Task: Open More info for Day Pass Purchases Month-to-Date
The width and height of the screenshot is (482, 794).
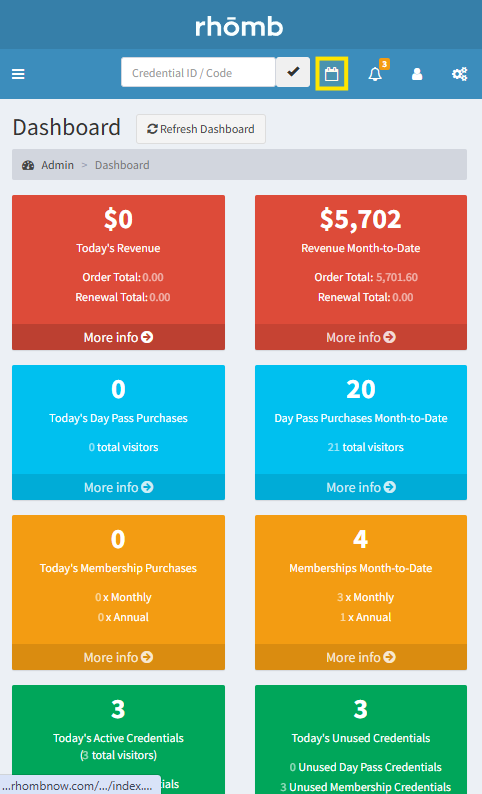Action: tap(361, 487)
